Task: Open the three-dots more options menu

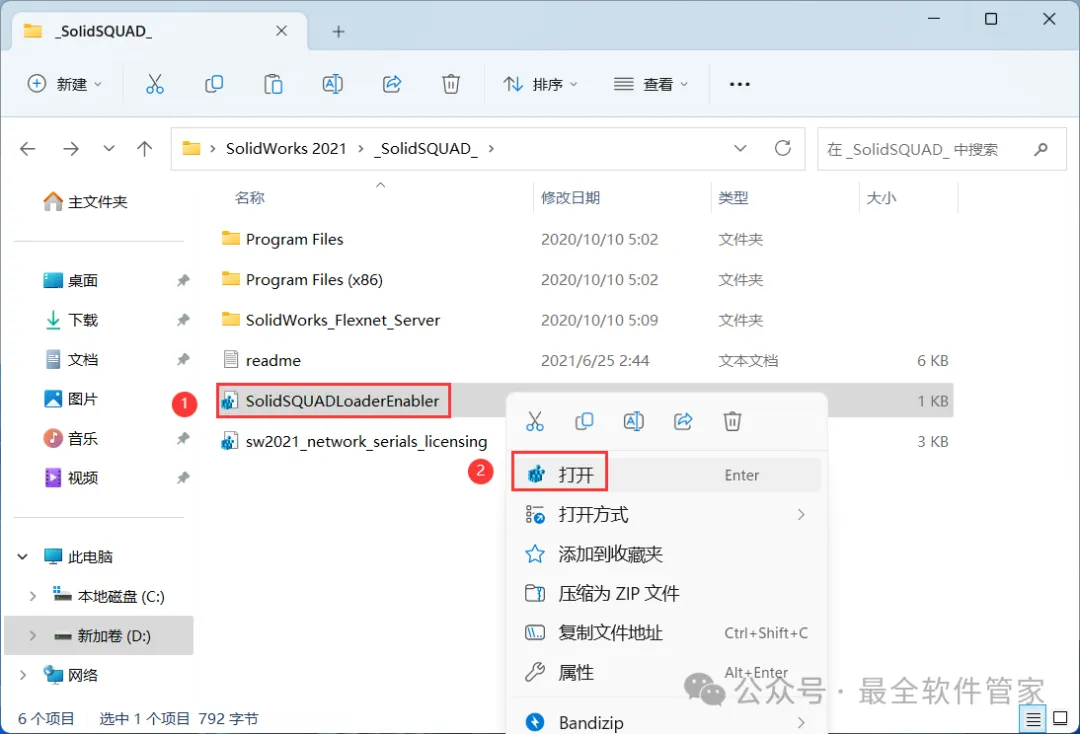Action: (x=739, y=84)
